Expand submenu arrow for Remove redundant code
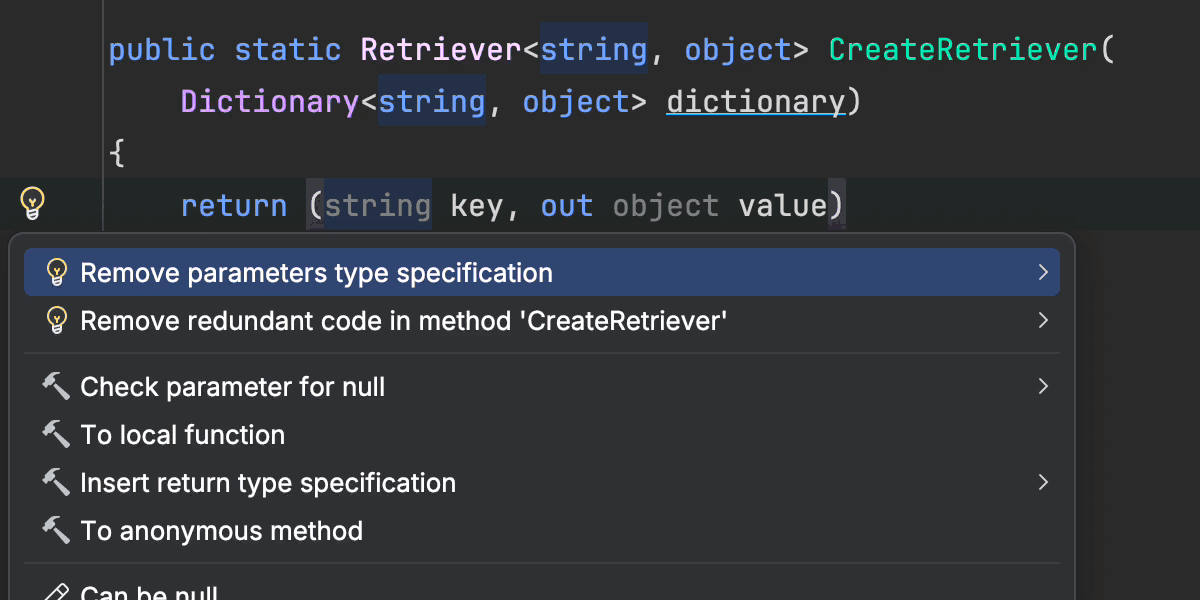 click(x=1043, y=321)
